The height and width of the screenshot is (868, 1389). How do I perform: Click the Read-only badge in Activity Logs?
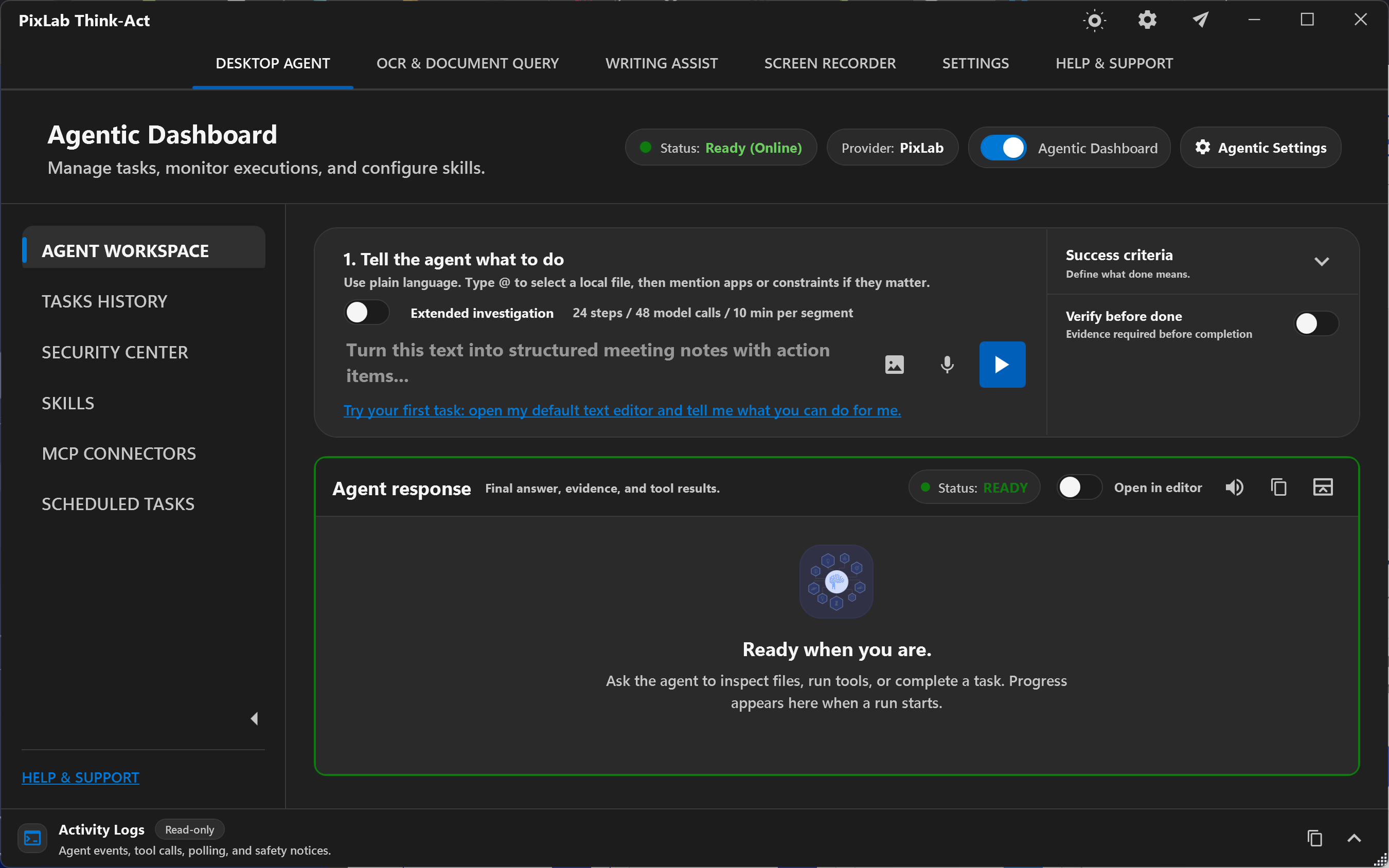tap(189, 829)
